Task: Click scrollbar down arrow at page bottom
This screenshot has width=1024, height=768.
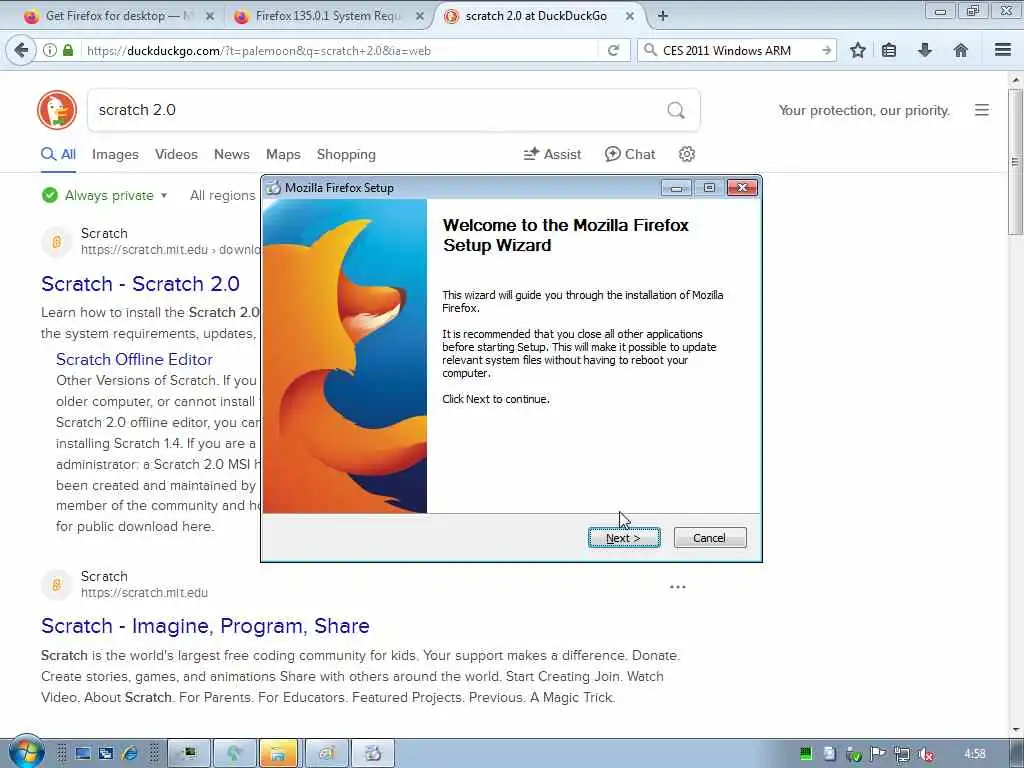Action: coord(1015,729)
